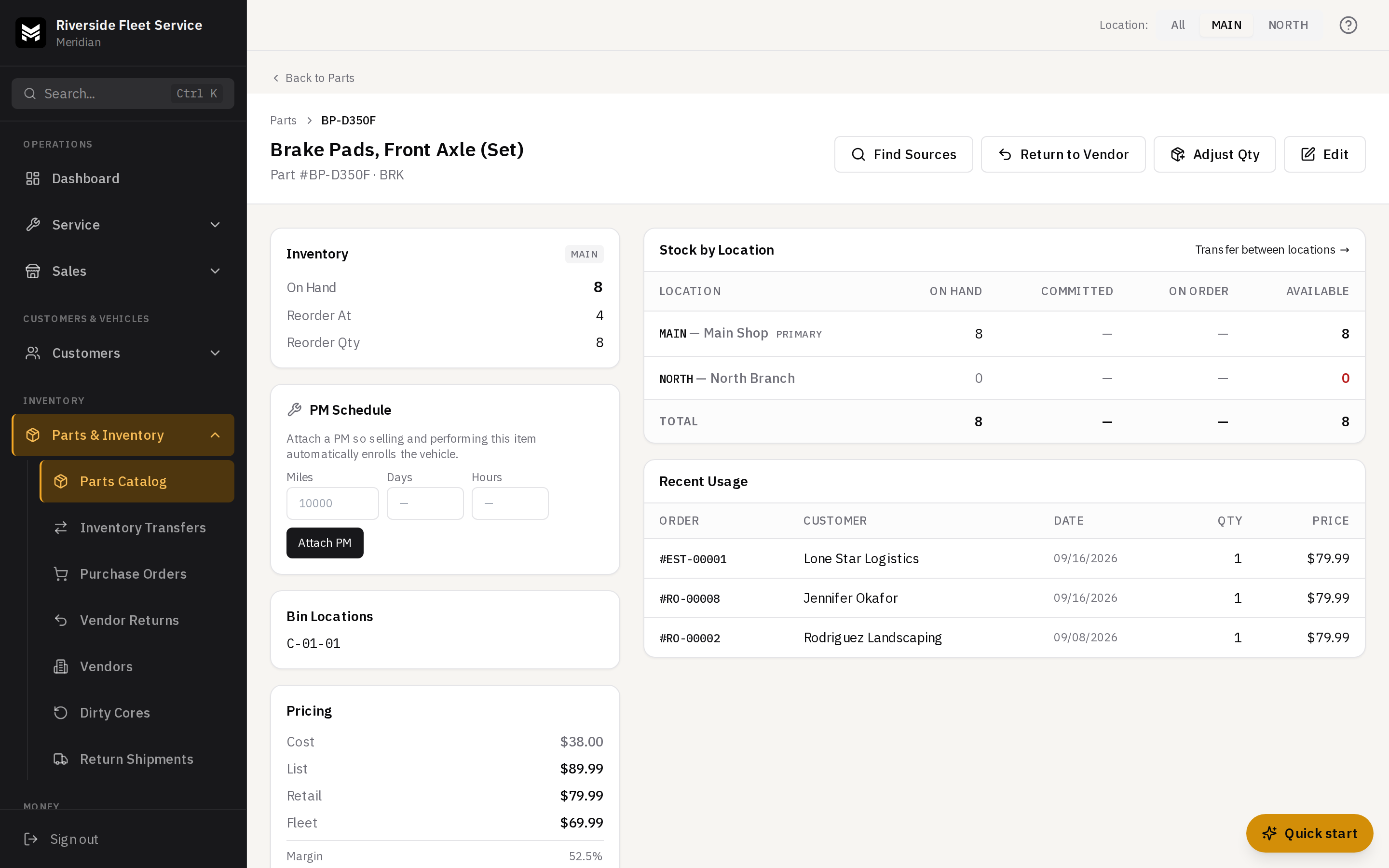Collapse the Parts & Inventory section chevron
Image resolution: width=1389 pixels, height=868 pixels.
[215, 435]
